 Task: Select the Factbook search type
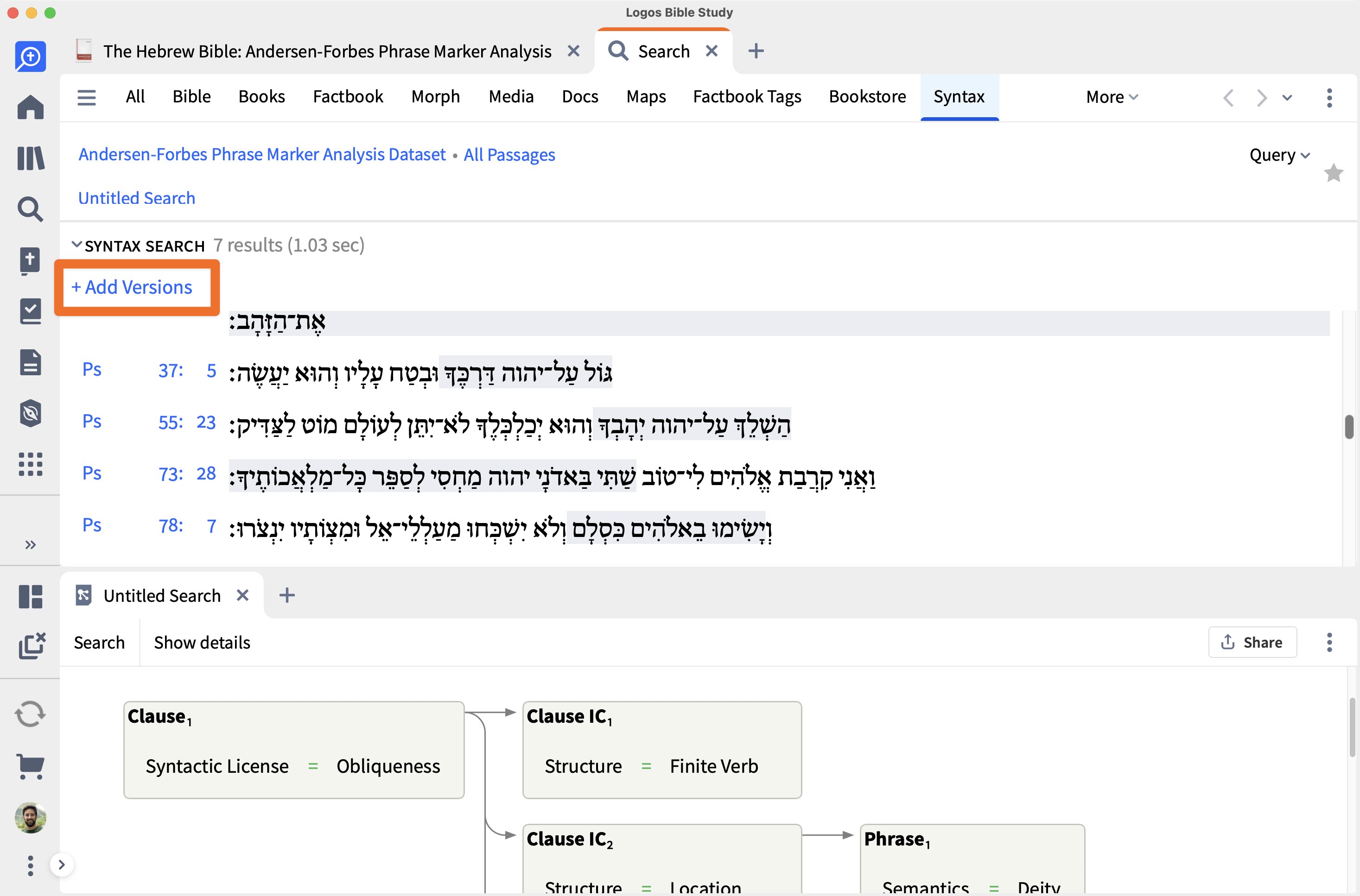tap(348, 96)
